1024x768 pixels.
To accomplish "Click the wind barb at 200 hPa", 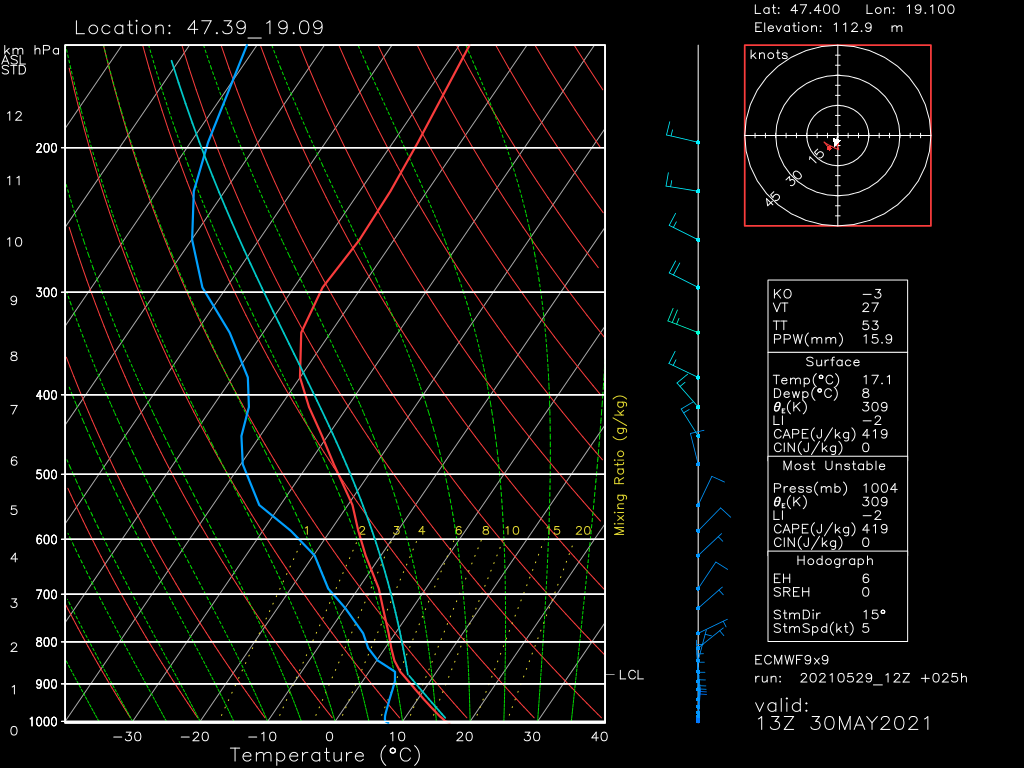I will click(x=683, y=137).
